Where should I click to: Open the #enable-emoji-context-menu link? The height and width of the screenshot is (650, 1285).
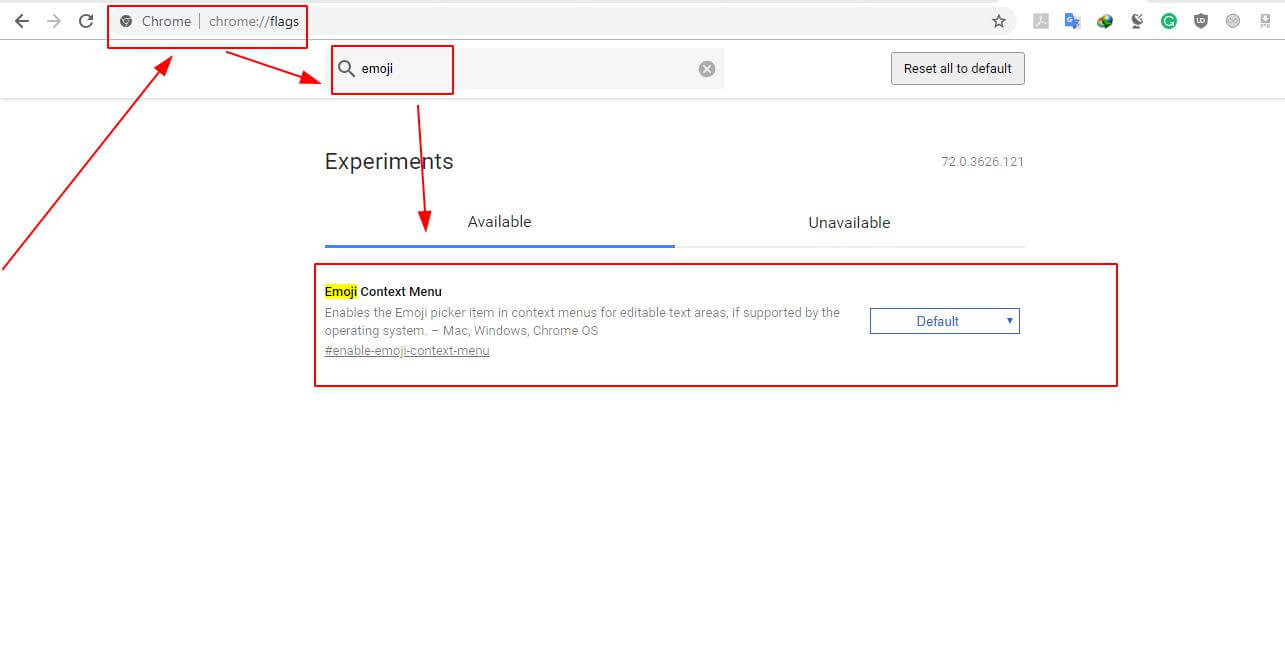(x=407, y=351)
